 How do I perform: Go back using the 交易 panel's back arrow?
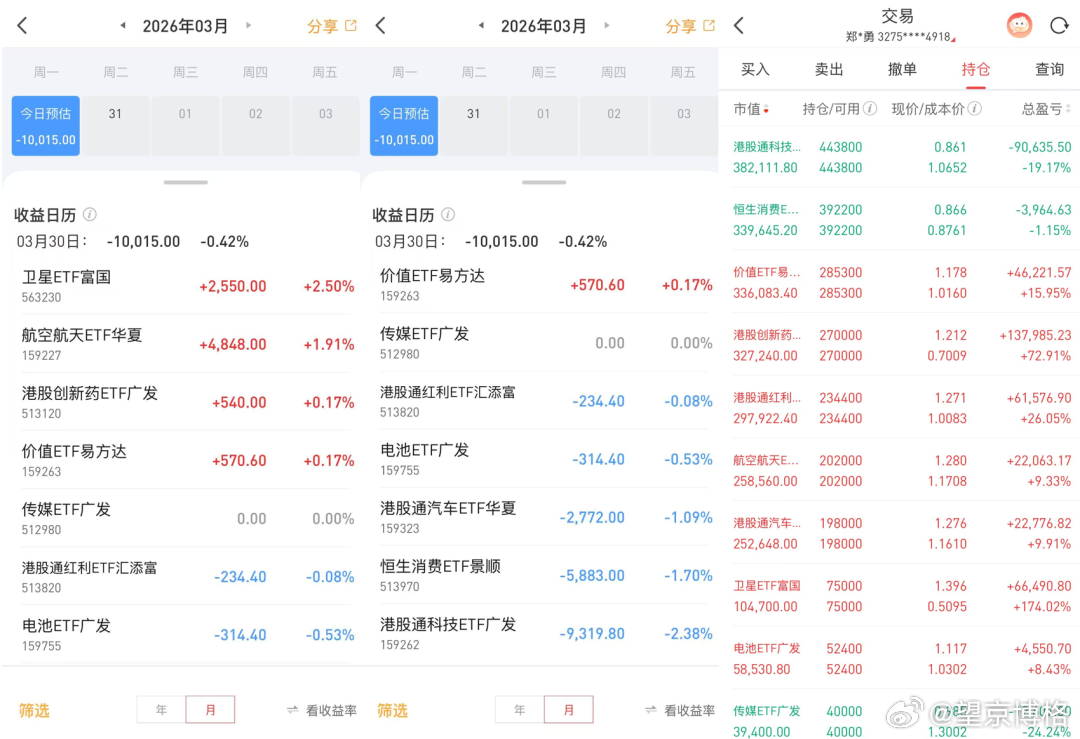[x=738, y=26]
